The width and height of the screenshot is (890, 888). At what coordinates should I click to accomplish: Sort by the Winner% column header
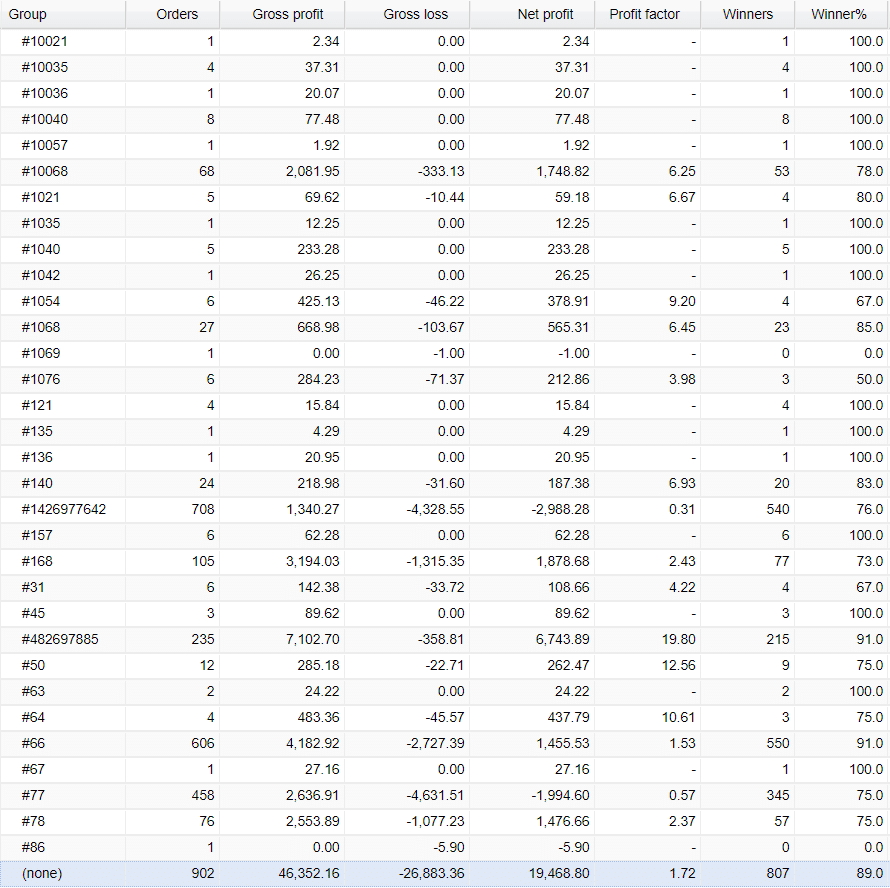pos(840,14)
